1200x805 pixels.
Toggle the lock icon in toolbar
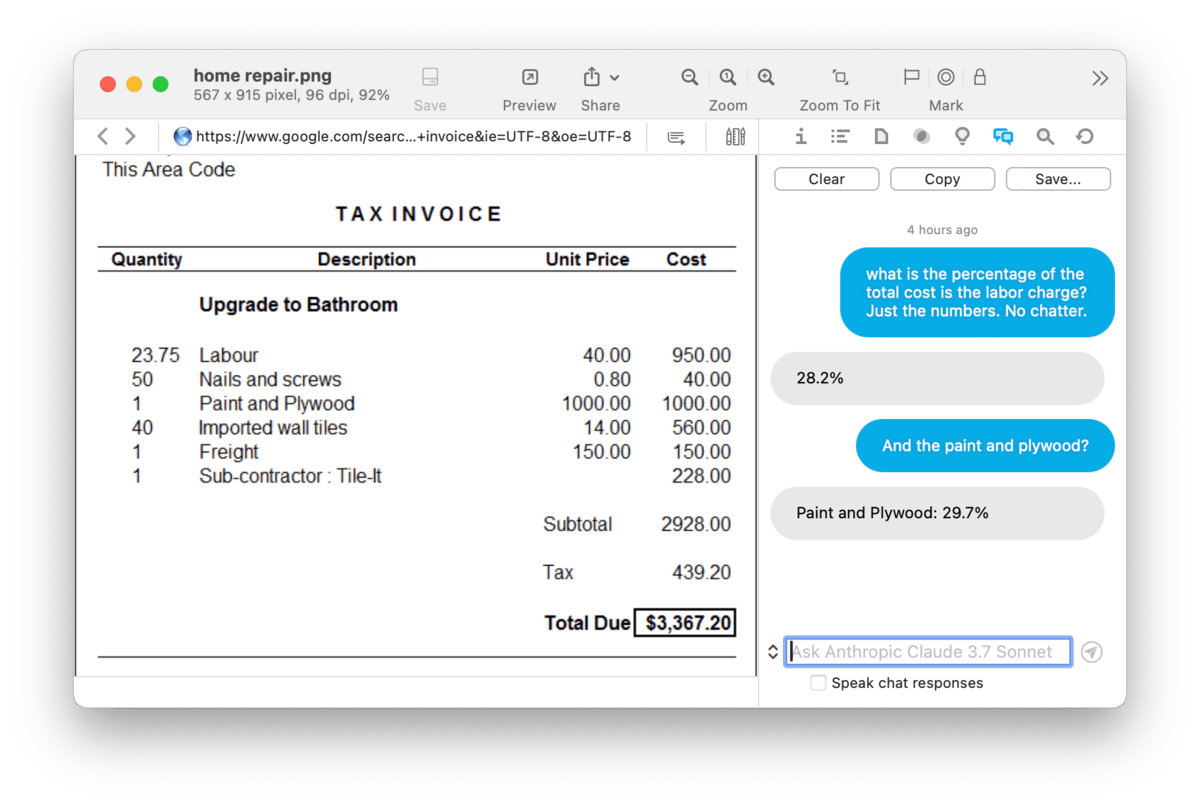coord(980,78)
